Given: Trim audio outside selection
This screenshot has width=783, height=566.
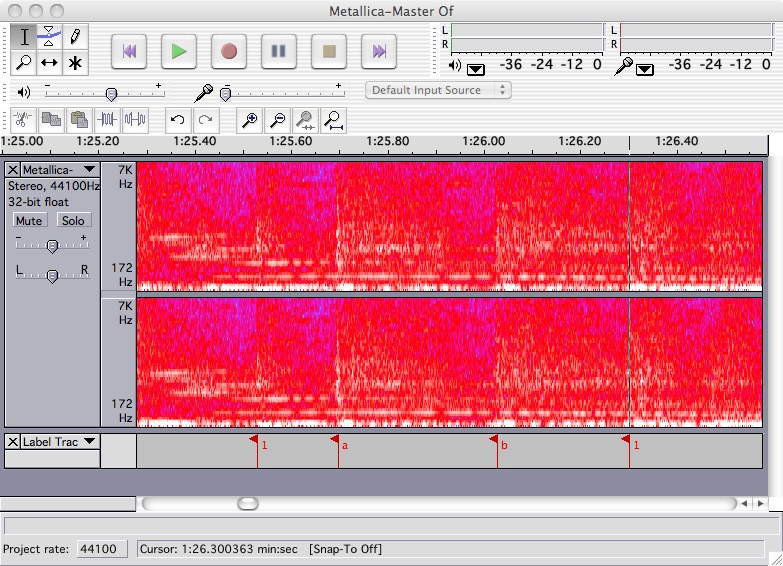Looking at the screenshot, I should coord(107,120).
